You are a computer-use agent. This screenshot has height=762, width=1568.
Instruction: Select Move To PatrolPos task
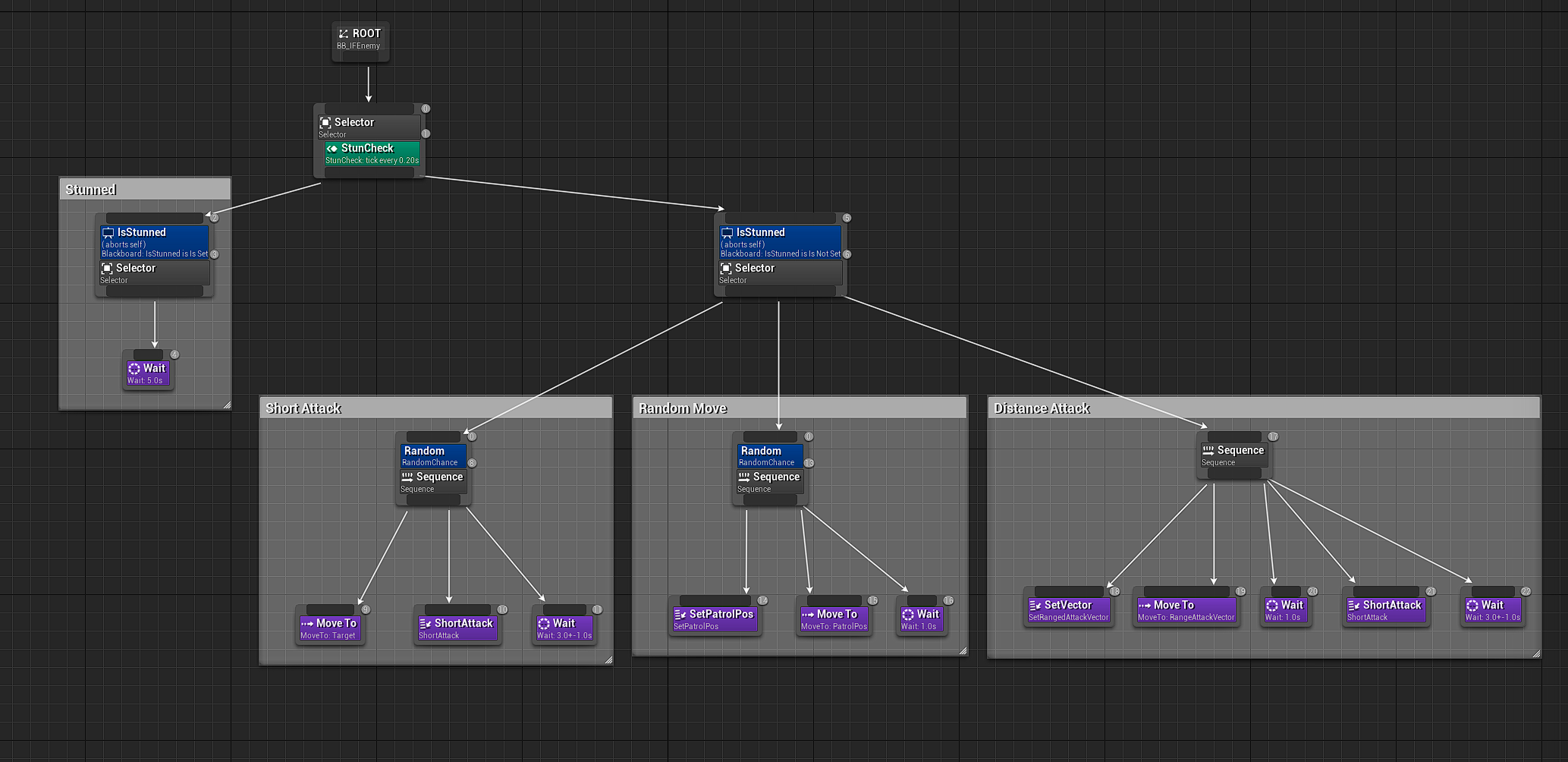click(x=834, y=619)
